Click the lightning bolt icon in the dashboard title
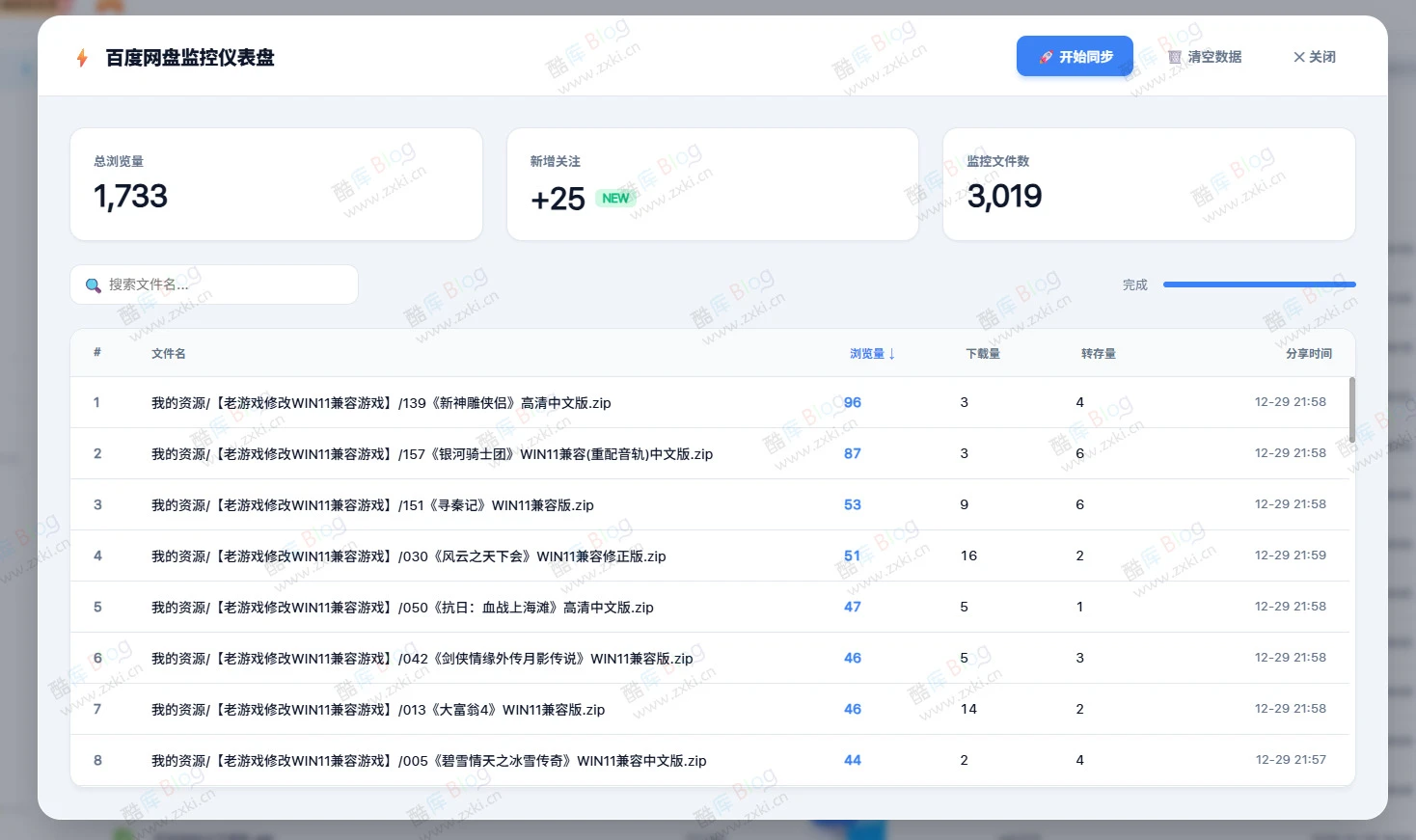The height and width of the screenshot is (840, 1416). pyautogui.click(x=82, y=57)
